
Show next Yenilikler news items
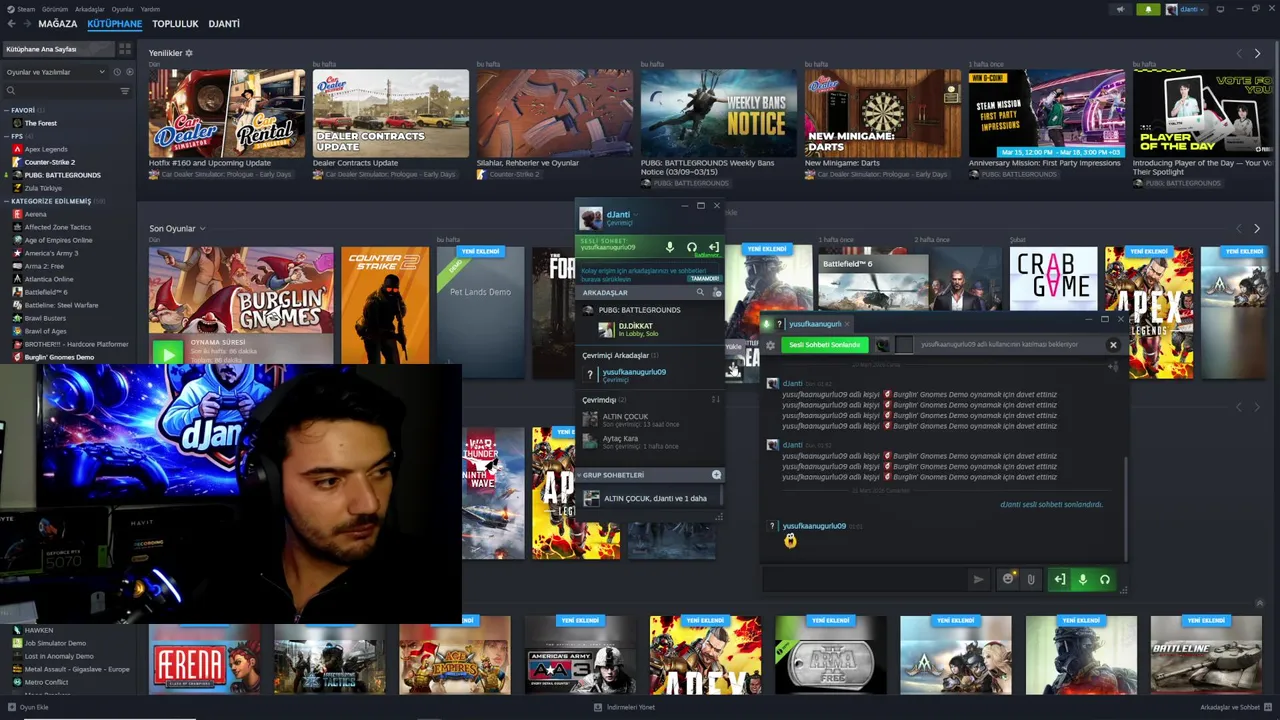tap(1257, 53)
